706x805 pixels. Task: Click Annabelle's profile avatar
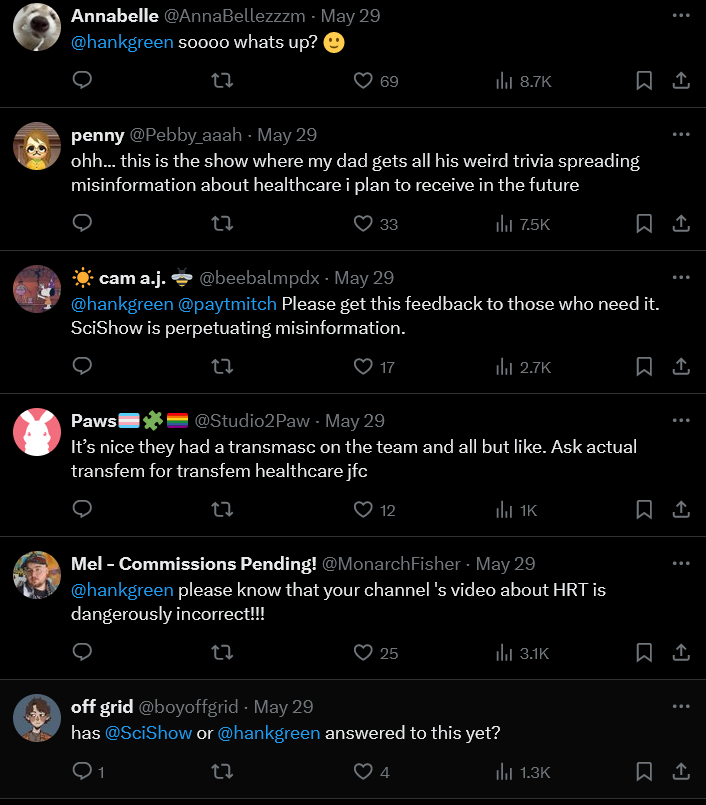[x=37, y=27]
